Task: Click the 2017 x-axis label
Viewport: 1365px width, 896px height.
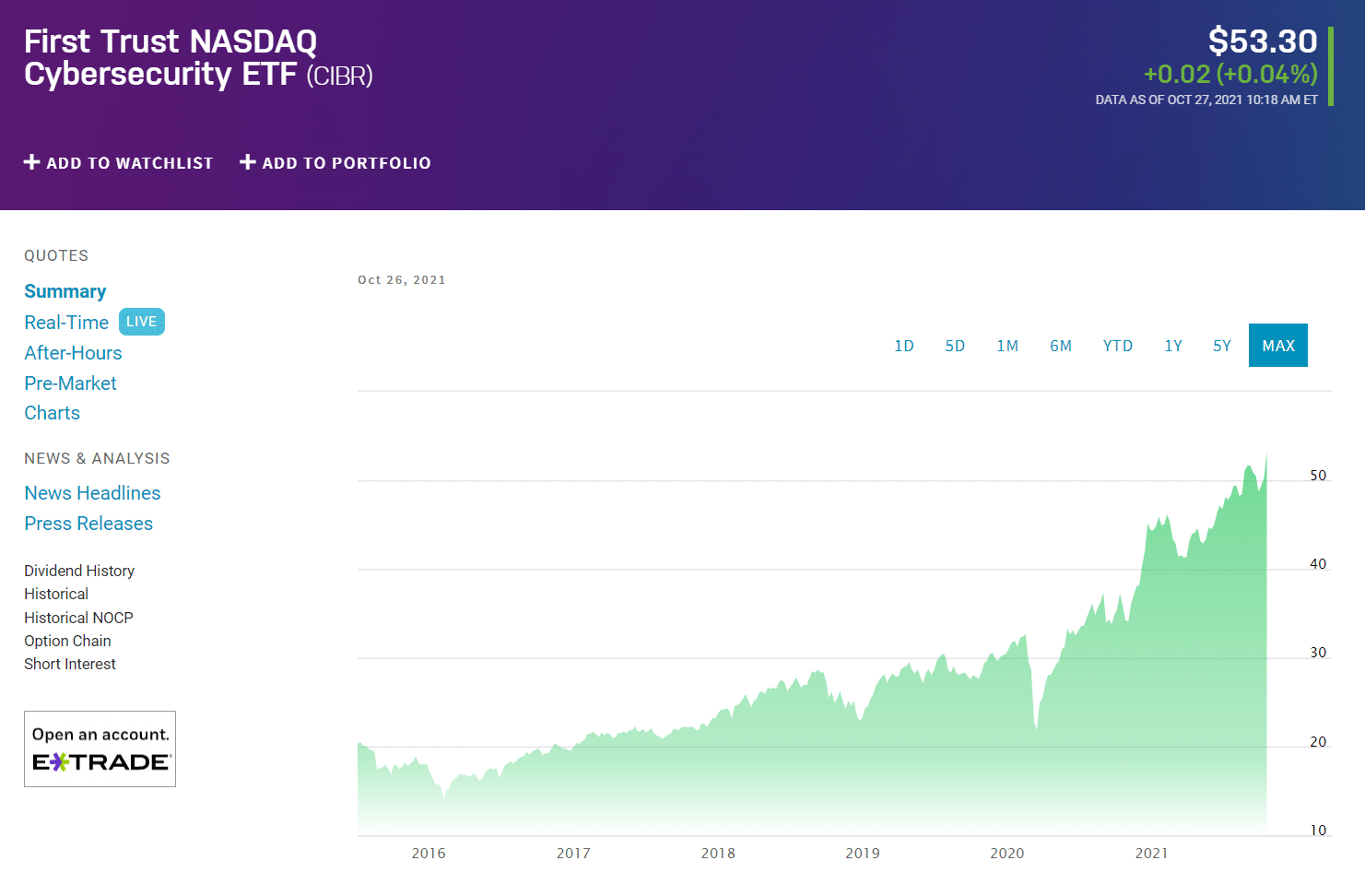Action: (x=573, y=854)
